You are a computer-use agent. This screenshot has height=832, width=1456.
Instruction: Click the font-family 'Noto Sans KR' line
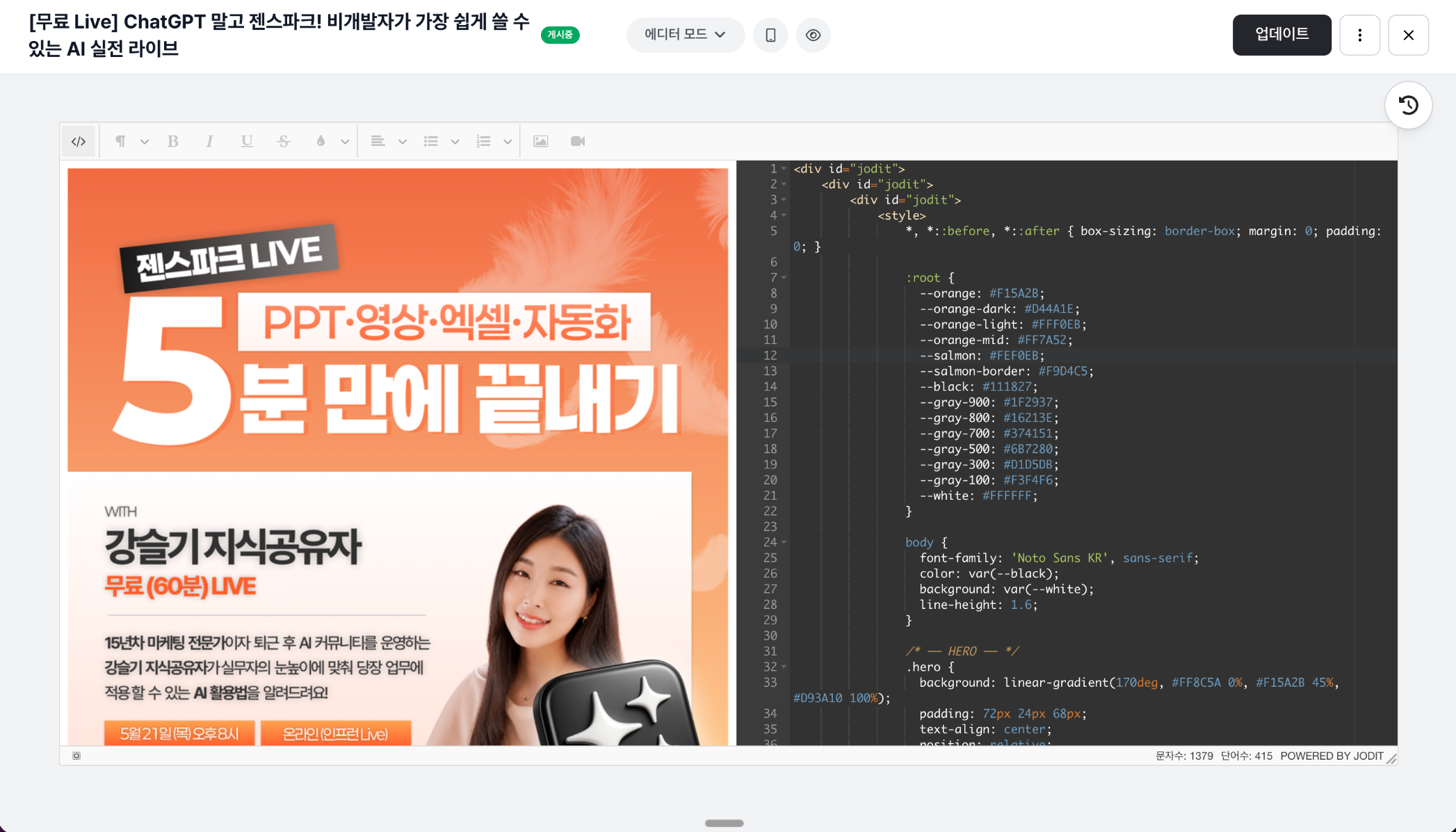(1059, 558)
